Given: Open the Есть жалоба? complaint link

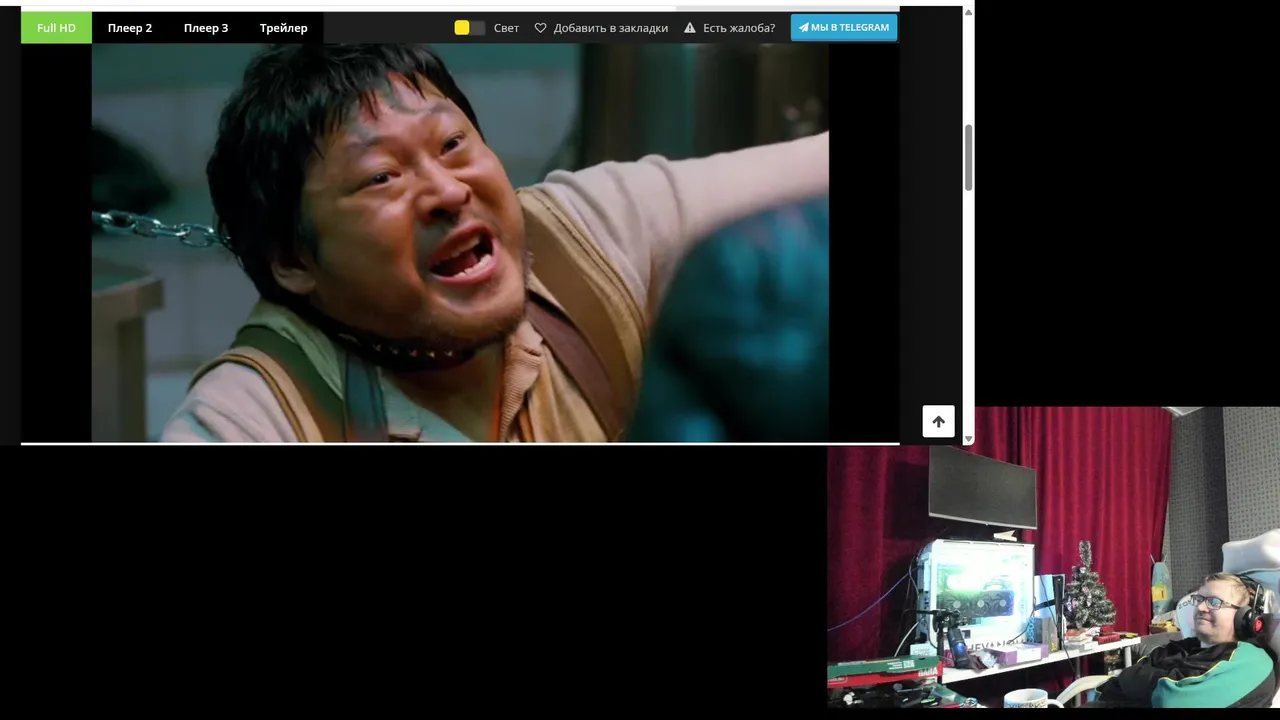Looking at the screenshot, I should tap(739, 28).
